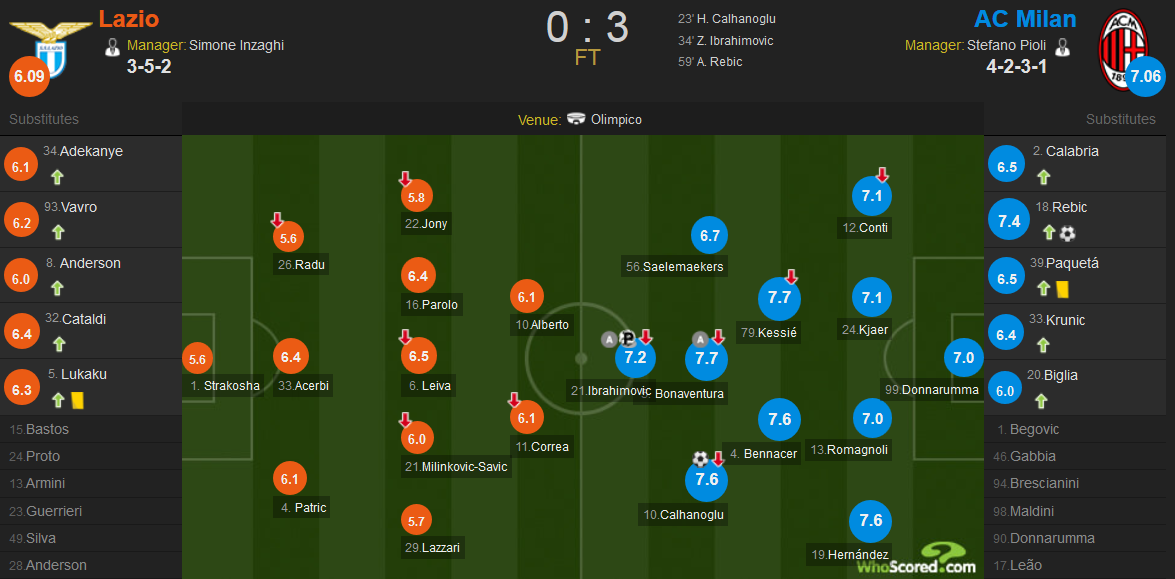Image resolution: width=1175 pixels, height=579 pixels.
Task: Click Simone Inzaghi's manager silhouette icon
Action: tap(113, 47)
